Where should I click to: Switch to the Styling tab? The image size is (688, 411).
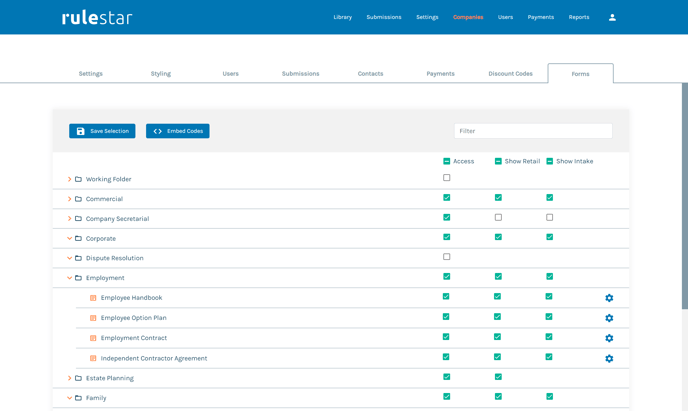[x=161, y=74]
